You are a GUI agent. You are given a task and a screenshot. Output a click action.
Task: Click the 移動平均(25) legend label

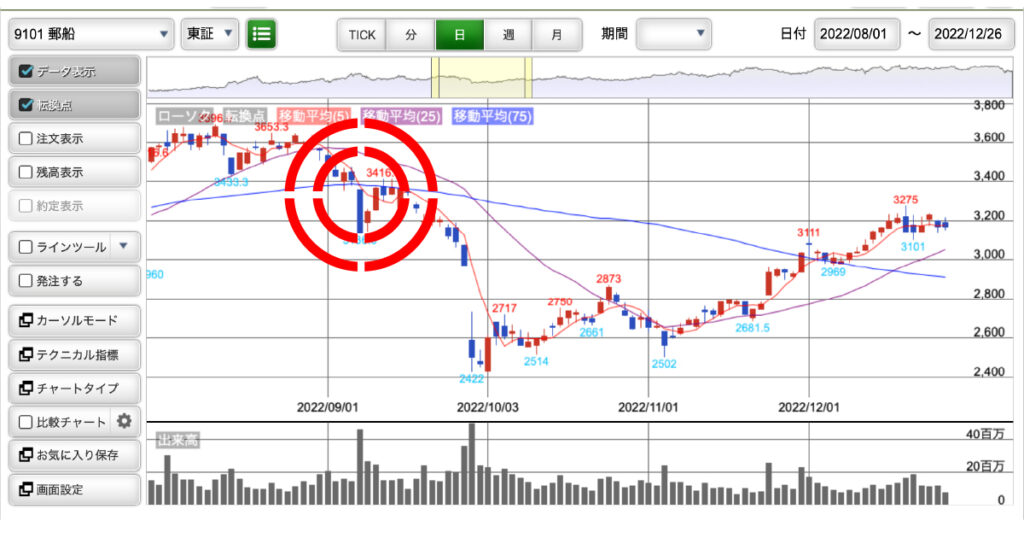[x=401, y=116]
